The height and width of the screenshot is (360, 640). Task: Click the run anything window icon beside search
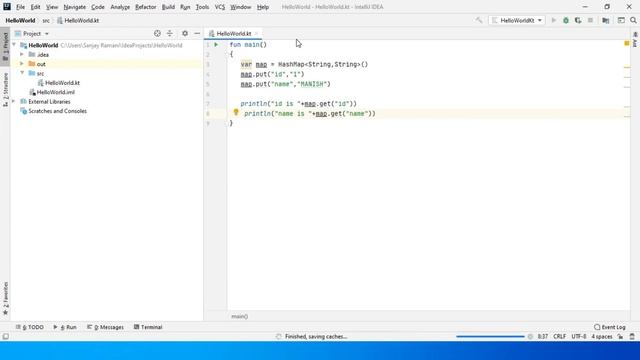(x=621, y=20)
